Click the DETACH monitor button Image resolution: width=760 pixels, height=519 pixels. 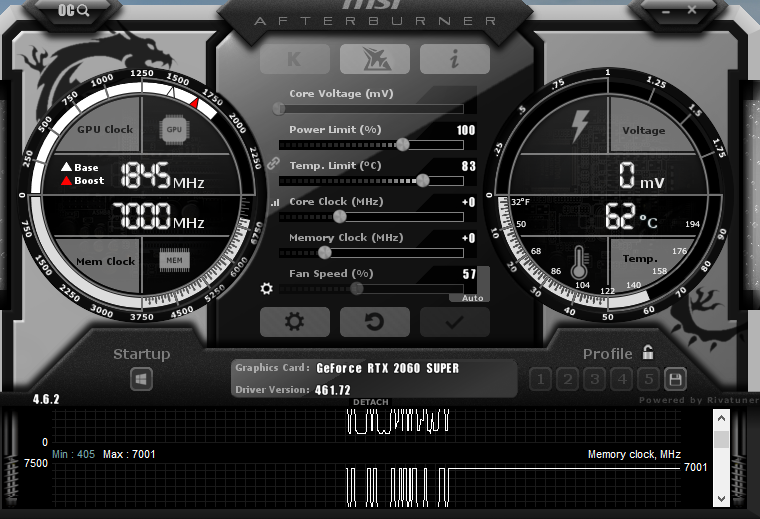[371, 402]
